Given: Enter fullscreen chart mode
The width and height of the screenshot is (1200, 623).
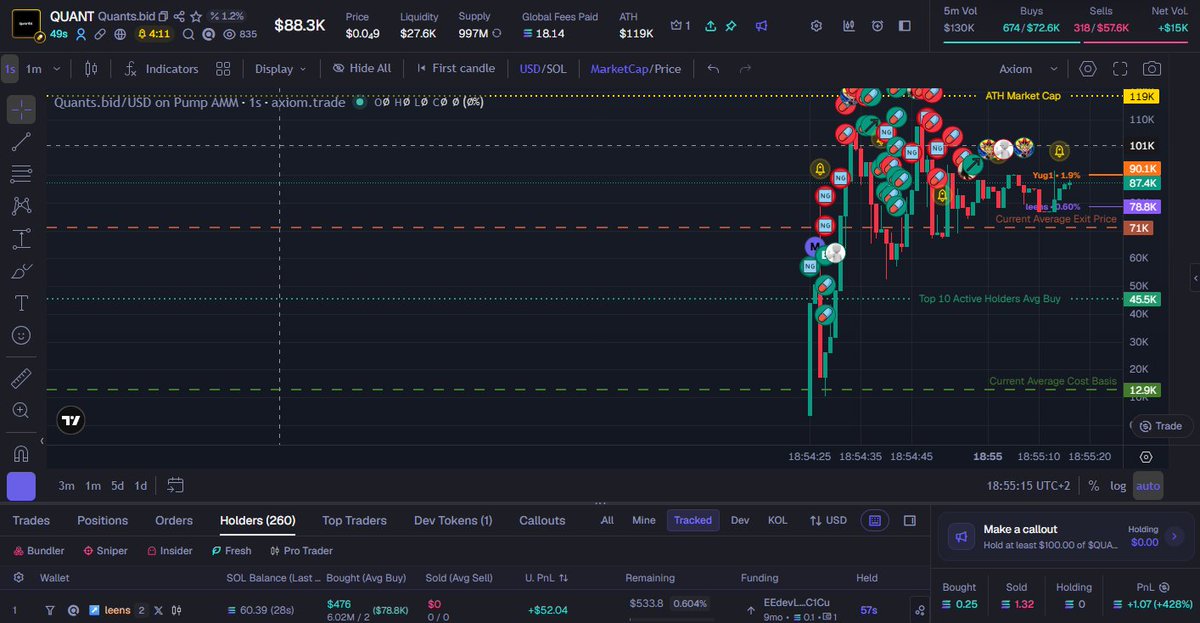Looking at the screenshot, I should tap(1120, 69).
